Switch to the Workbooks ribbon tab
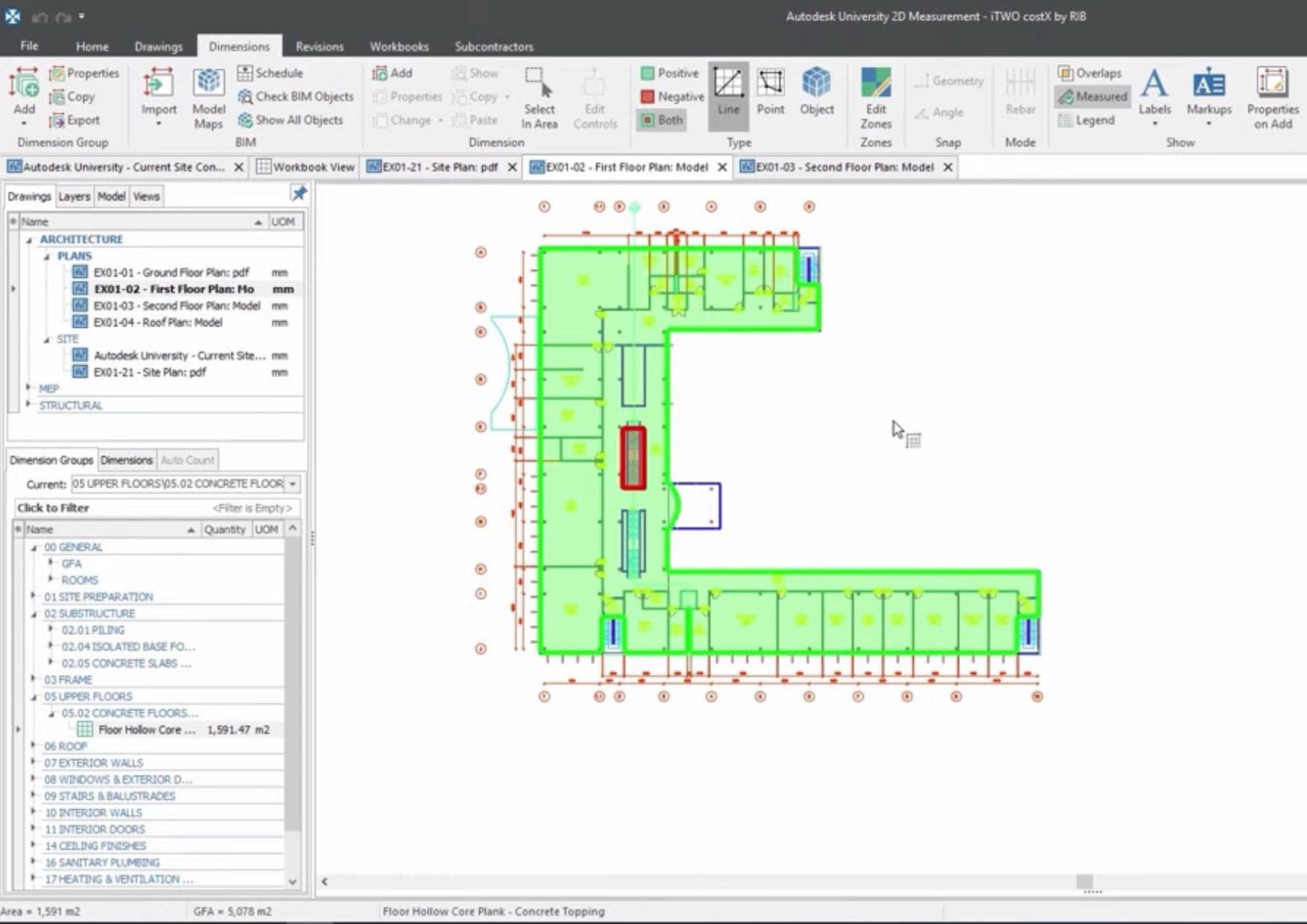This screenshot has height=924, width=1307. tap(399, 46)
